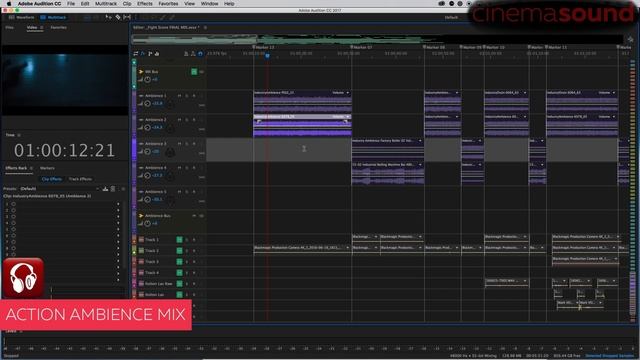Open the Effects Rack tab
Image resolution: width=640 pixels, height=360 pixels.
(x=16, y=168)
